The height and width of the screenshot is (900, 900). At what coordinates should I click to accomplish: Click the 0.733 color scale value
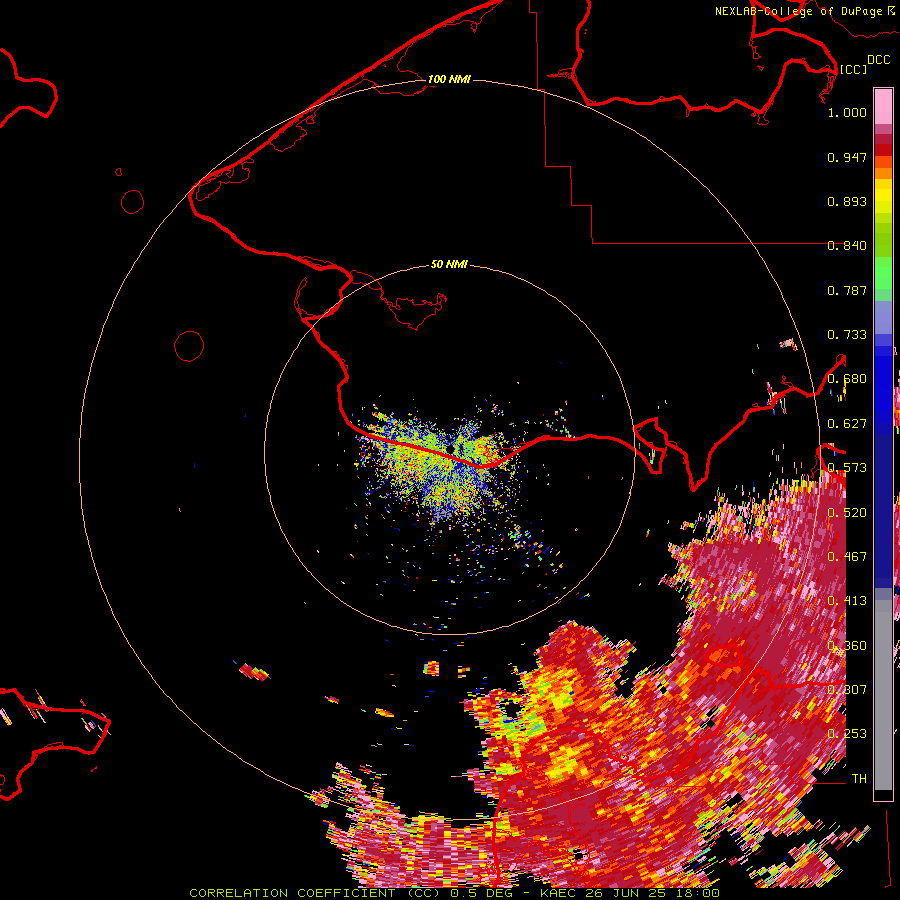coord(847,335)
